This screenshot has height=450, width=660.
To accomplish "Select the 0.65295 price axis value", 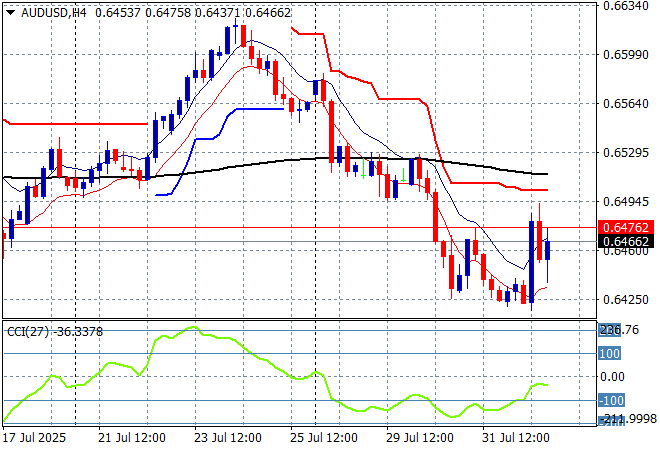I will coord(625,152).
